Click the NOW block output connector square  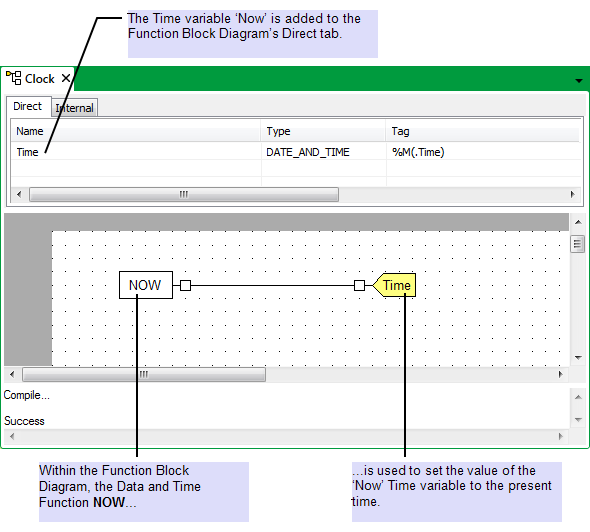click(185, 285)
